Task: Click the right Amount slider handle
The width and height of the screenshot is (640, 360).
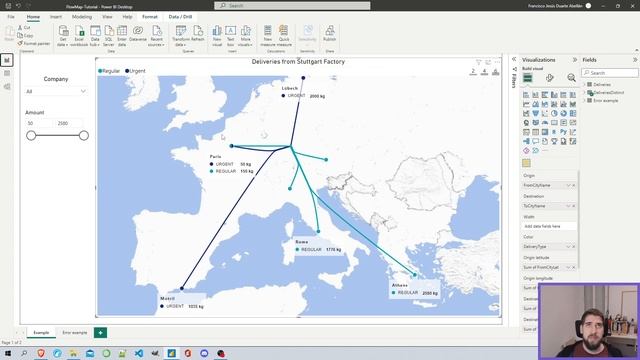Action: [x=84, y=136]
